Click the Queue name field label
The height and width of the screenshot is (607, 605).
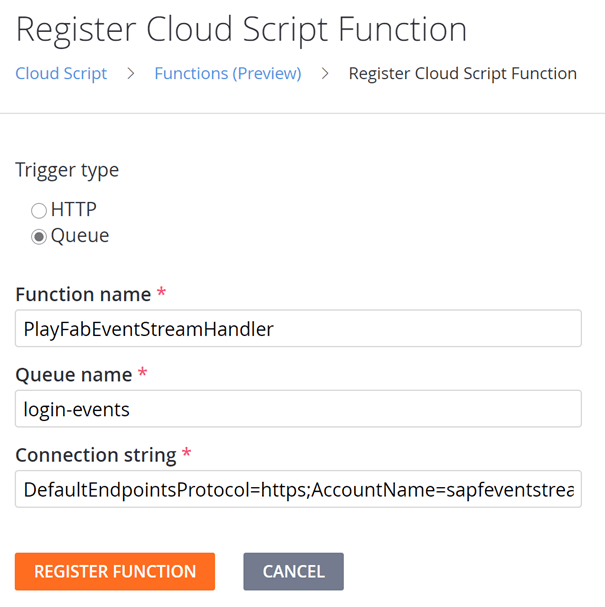pyautogui.click(x=74, y=374)
